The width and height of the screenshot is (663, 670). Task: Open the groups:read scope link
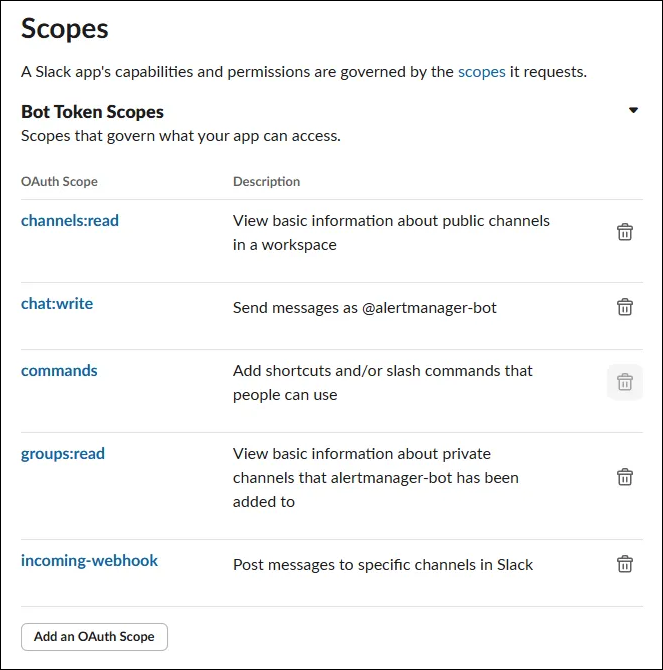pyautogui.click(x=63, y=453)
